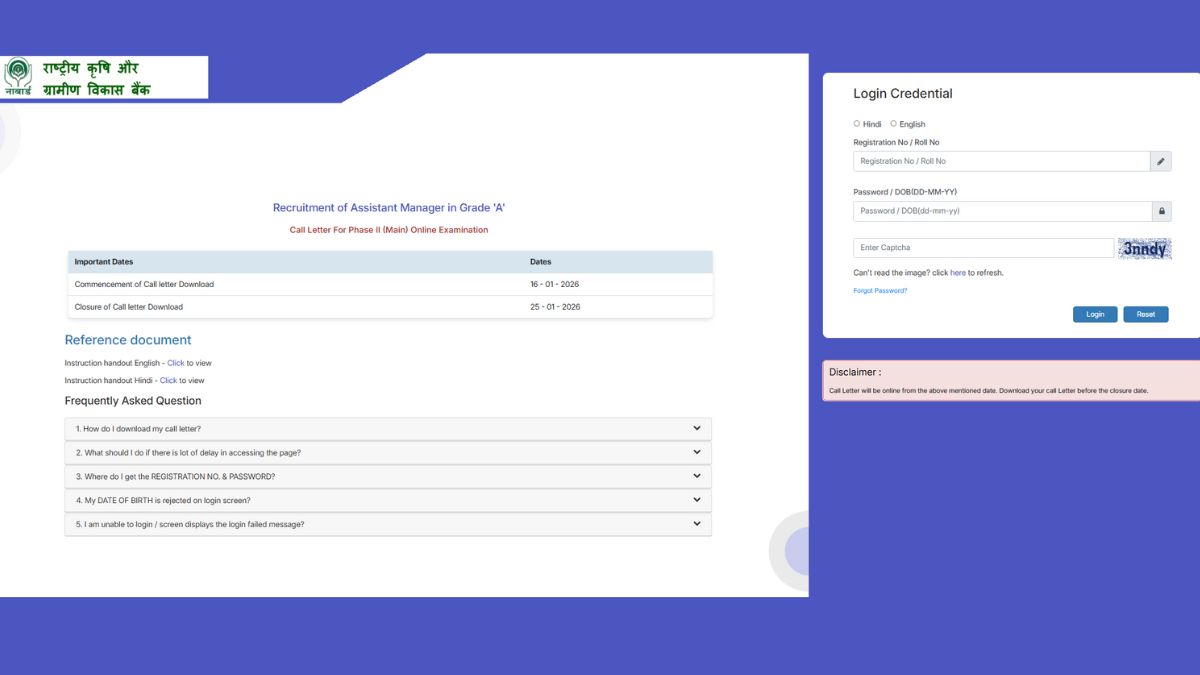Open the Hindi instruction handout link
This screenshot has height=675, width=1200.
coord(168,381)
